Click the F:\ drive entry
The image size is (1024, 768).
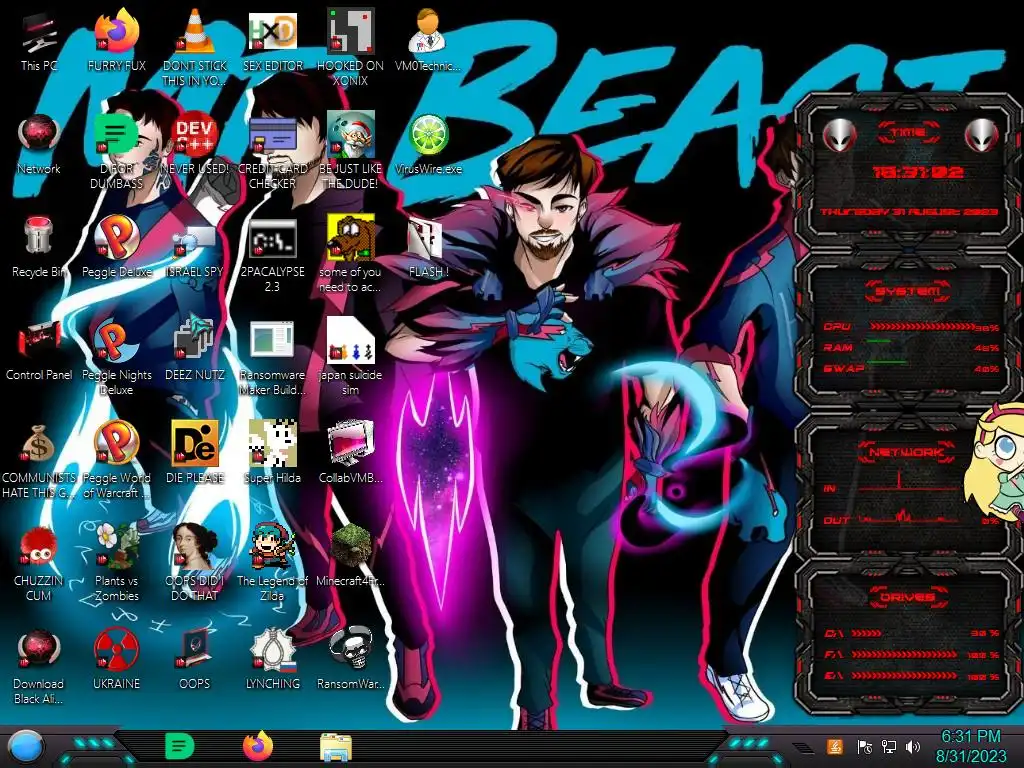tap(912, 654)
